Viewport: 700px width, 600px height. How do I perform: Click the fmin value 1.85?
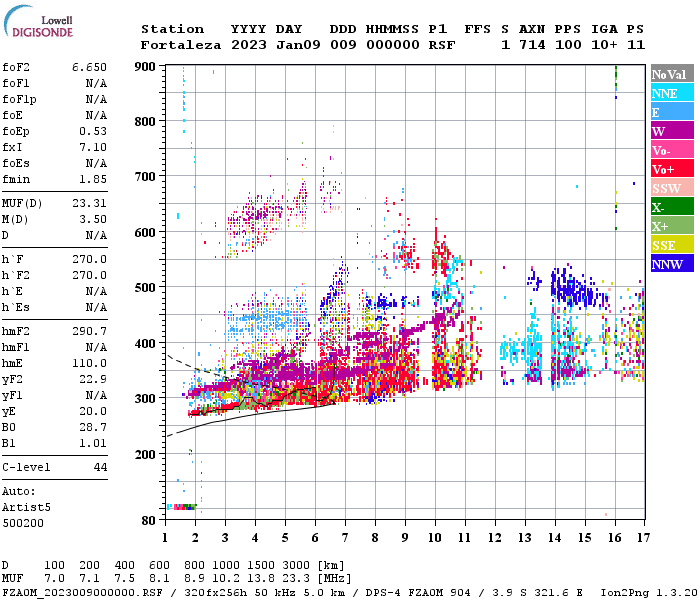click(x=93, y=179)
